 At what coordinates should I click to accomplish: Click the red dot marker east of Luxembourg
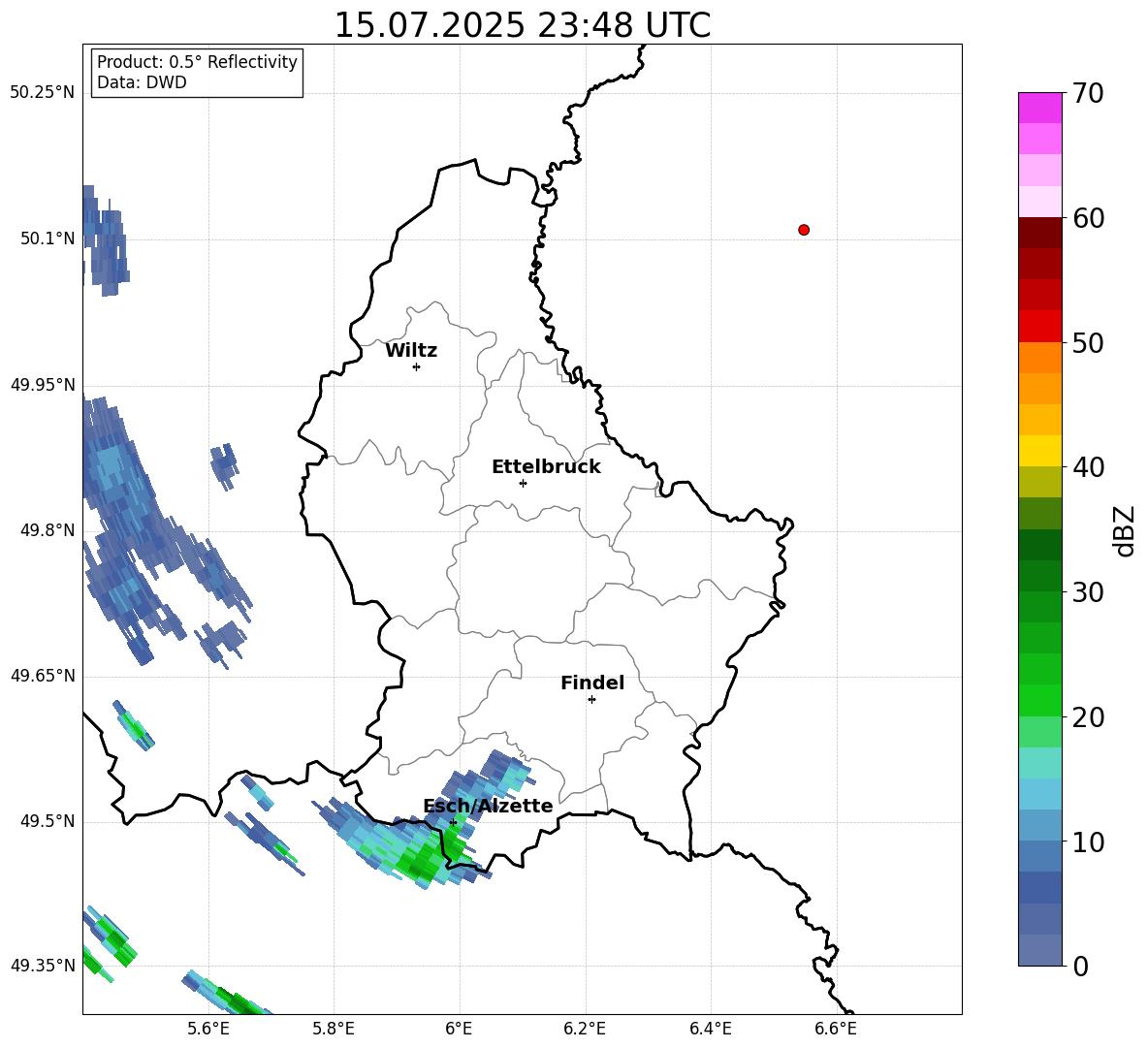pos(804,230)
